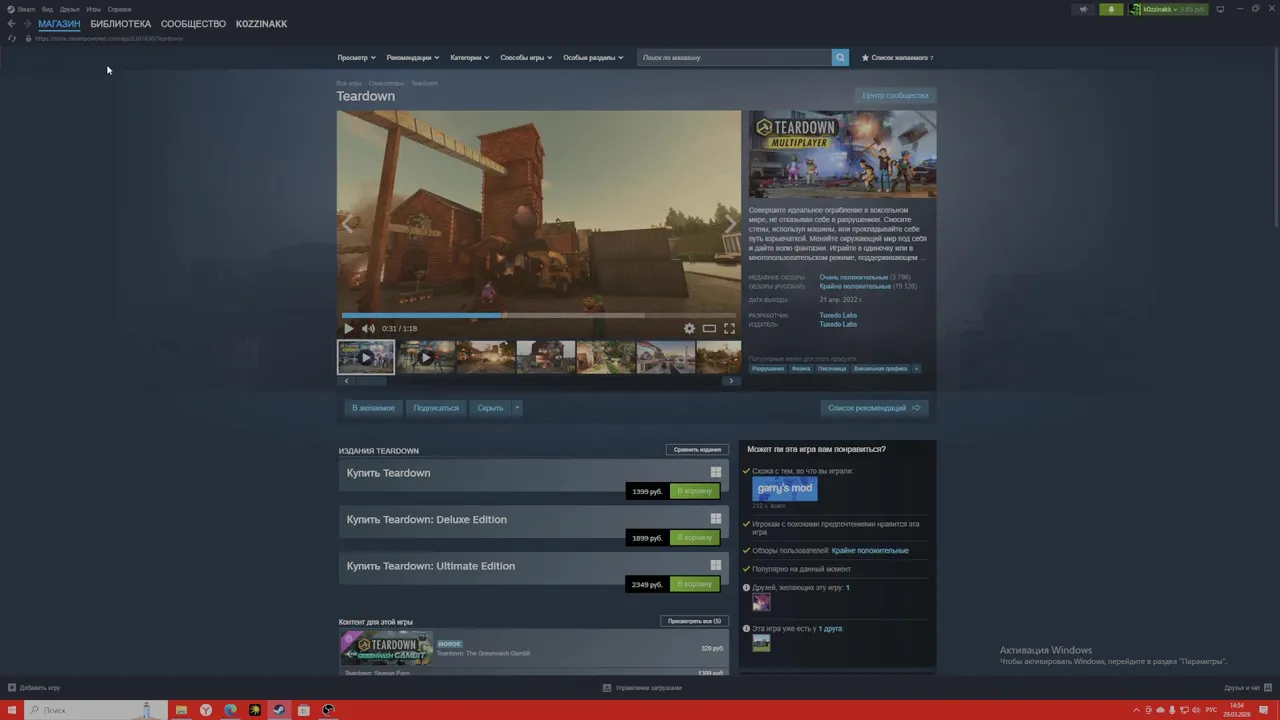Click the video progress bar

click(539, 316)
